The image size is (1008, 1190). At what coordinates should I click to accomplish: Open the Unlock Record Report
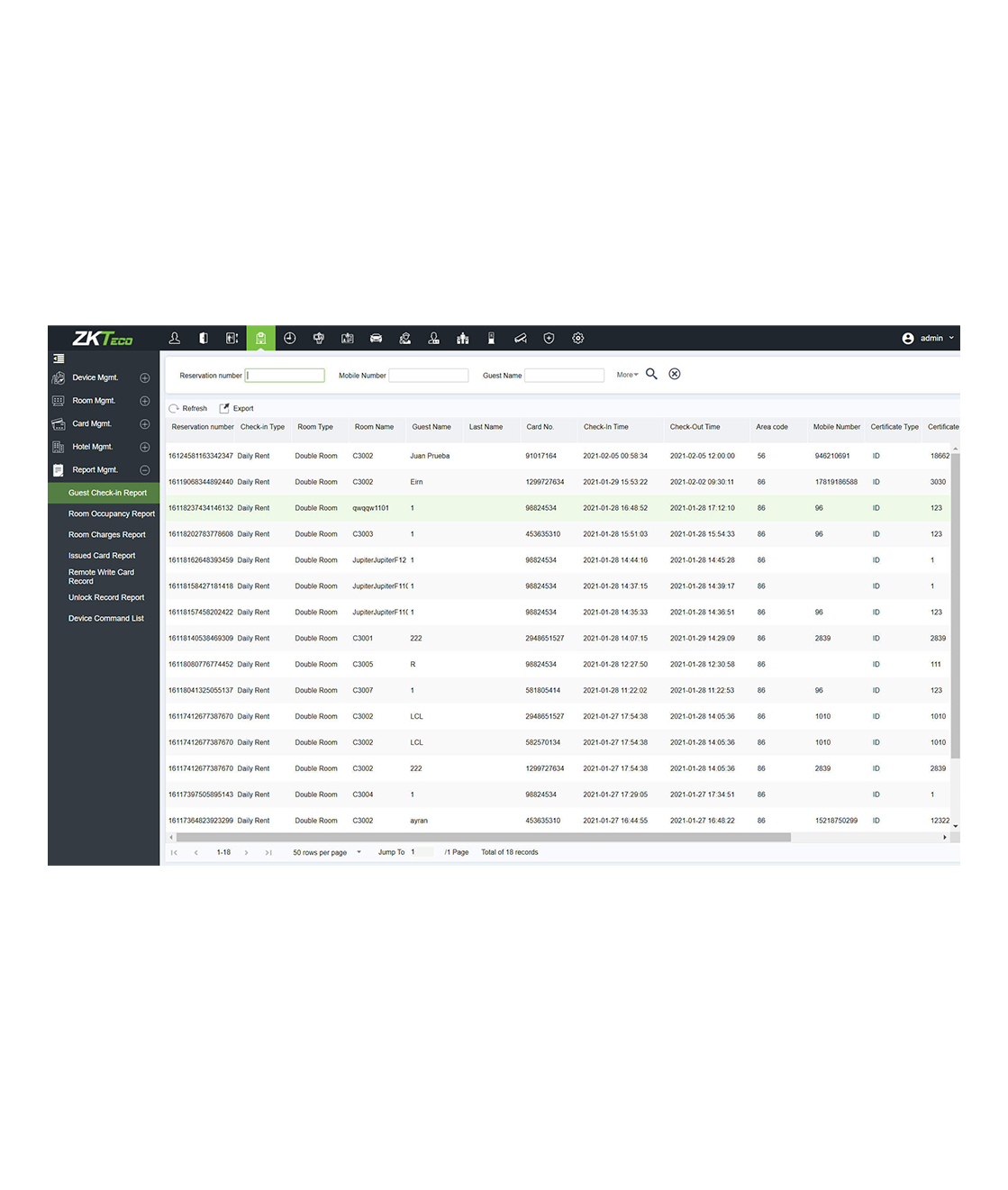click(x=106, y=597)
